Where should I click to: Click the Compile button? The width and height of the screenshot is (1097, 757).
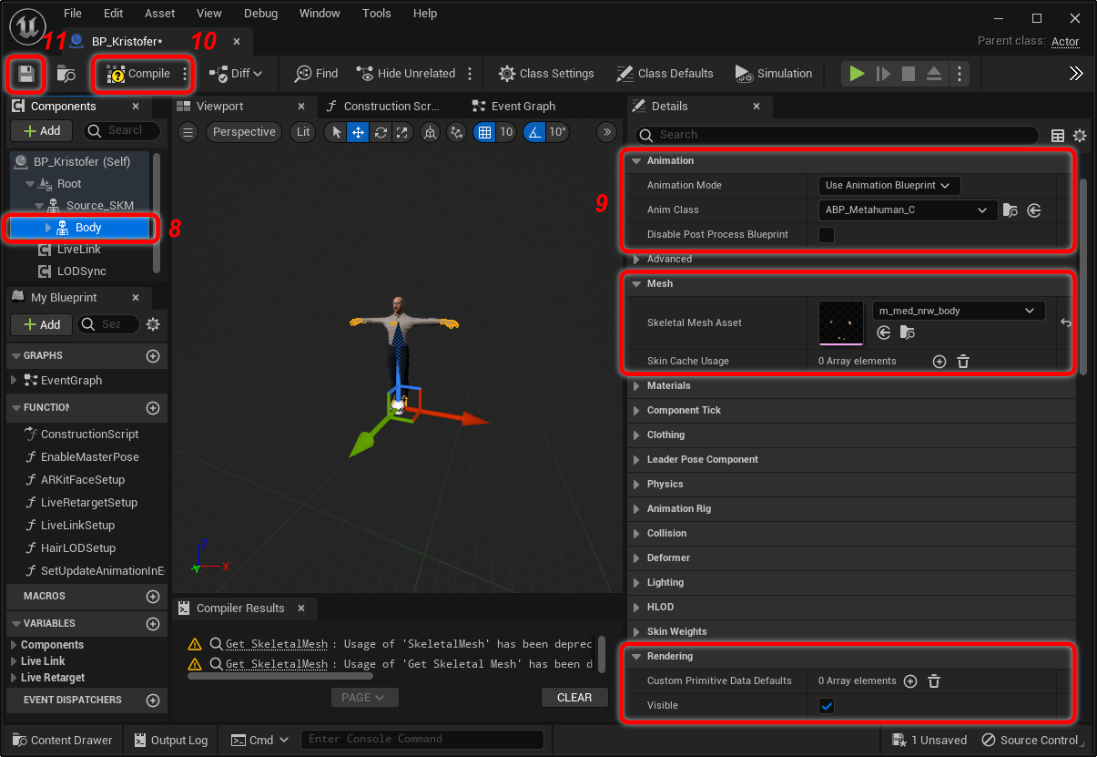(139, 74)
